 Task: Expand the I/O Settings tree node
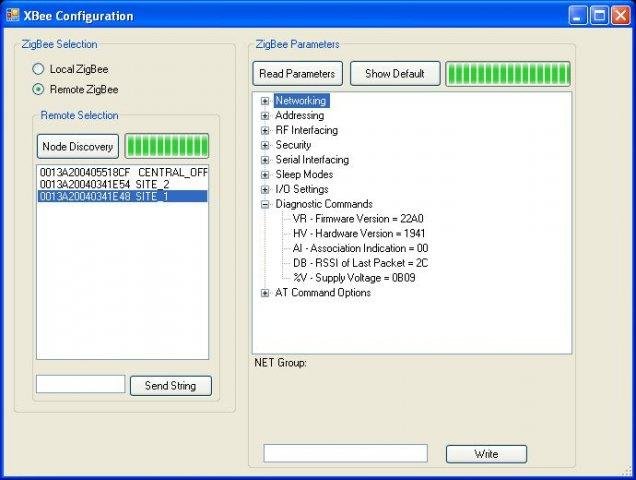(x=265, y=189)
